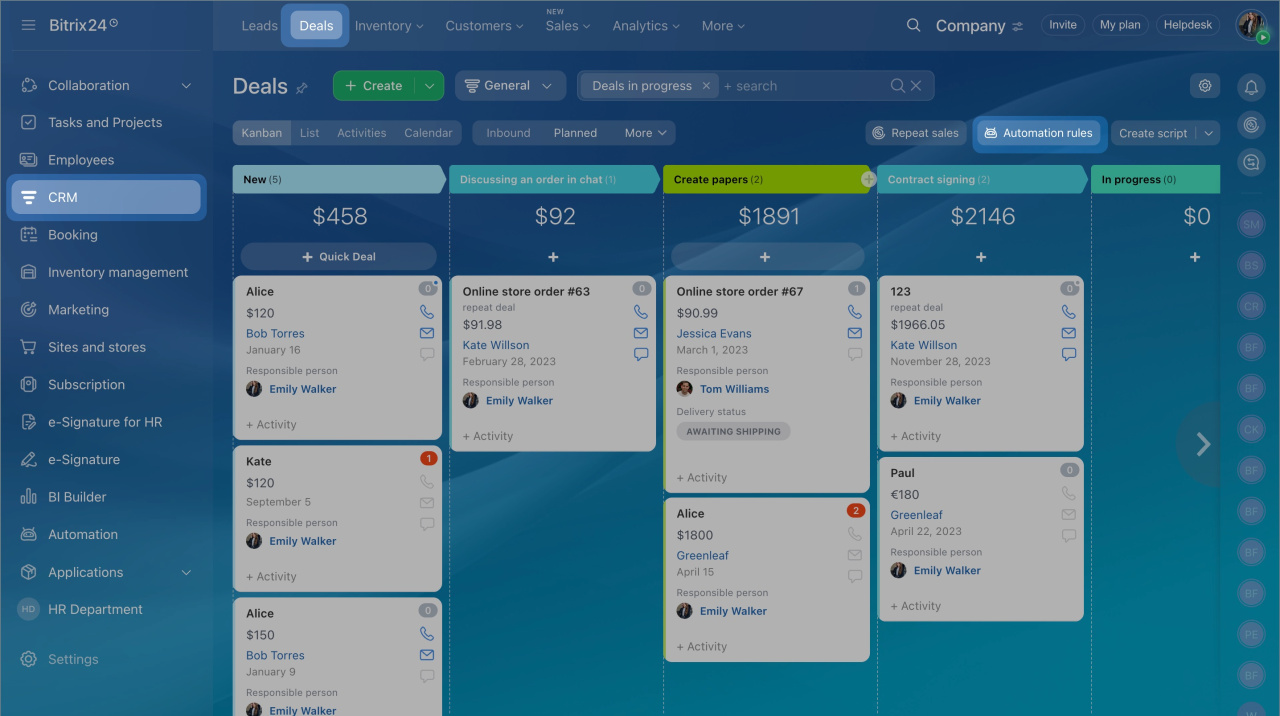
Task: Click the hamburger menu icon beside Bitrix24
Action: [28, 25]
